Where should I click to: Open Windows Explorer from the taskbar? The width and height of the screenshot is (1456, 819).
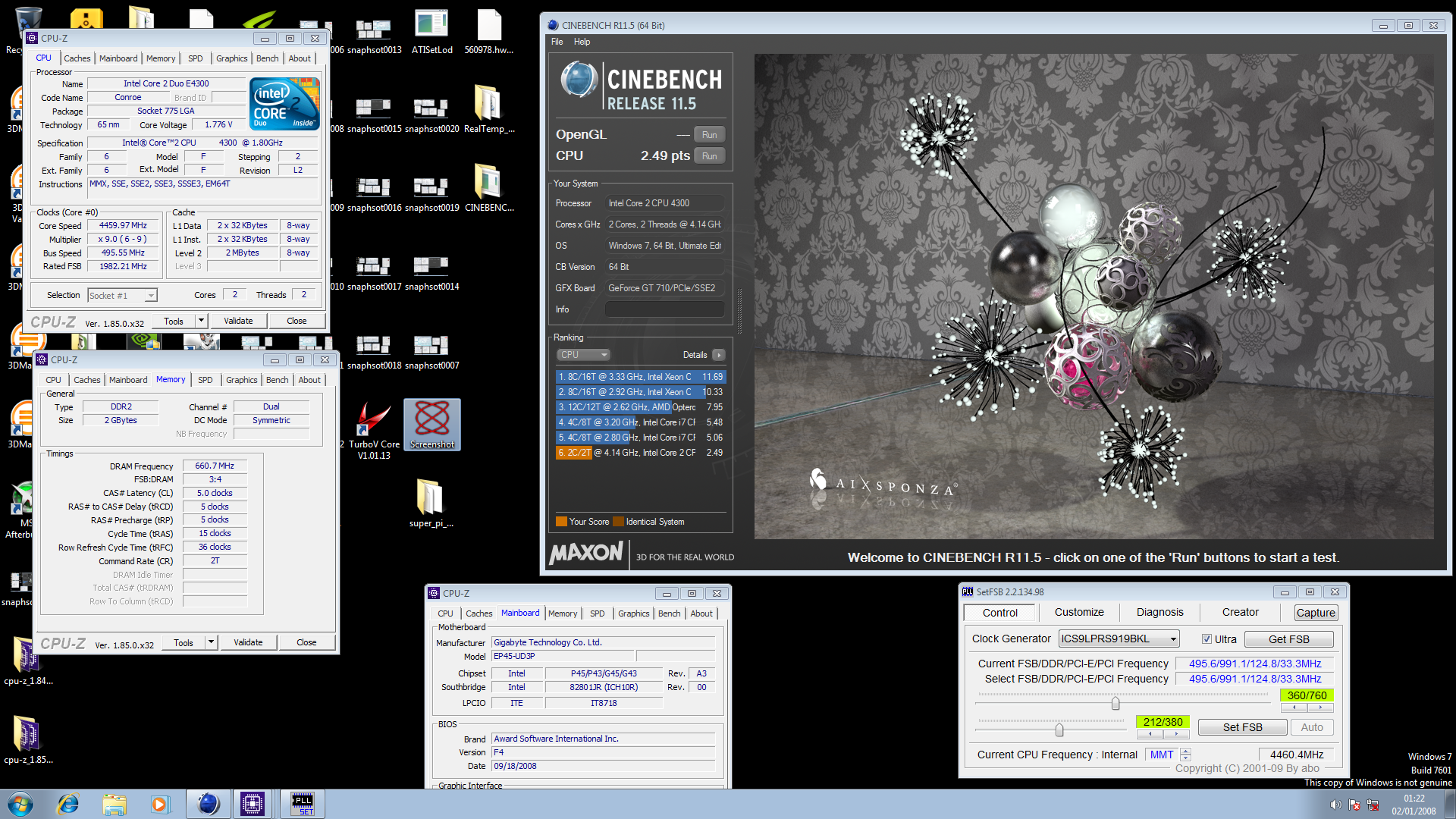(x=115, y=804)
